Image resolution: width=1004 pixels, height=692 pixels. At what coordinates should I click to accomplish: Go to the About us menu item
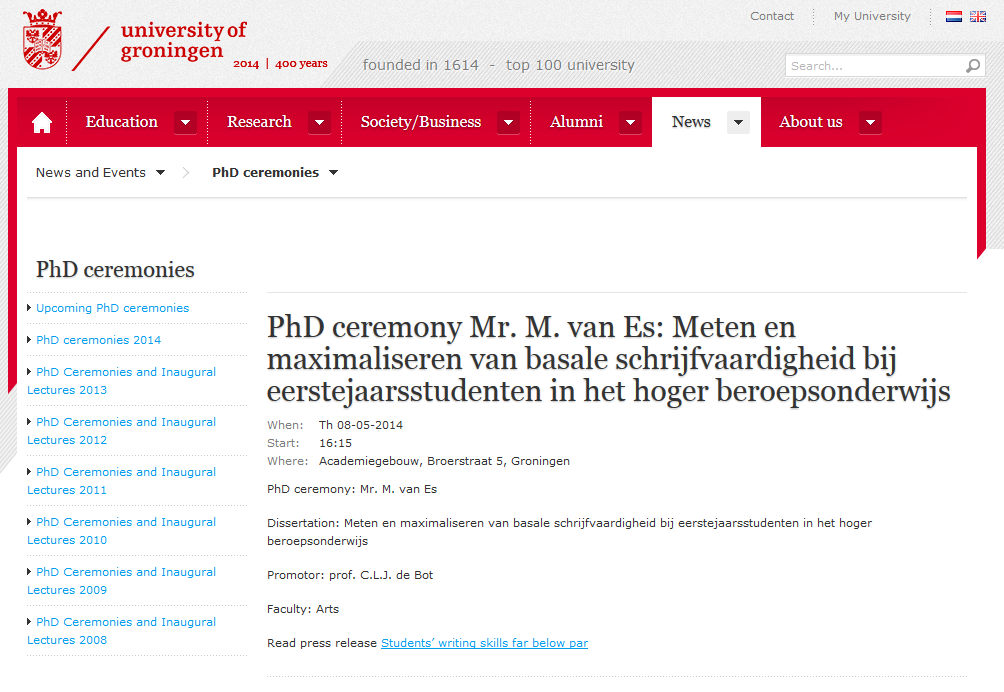[x=810, y=122]
